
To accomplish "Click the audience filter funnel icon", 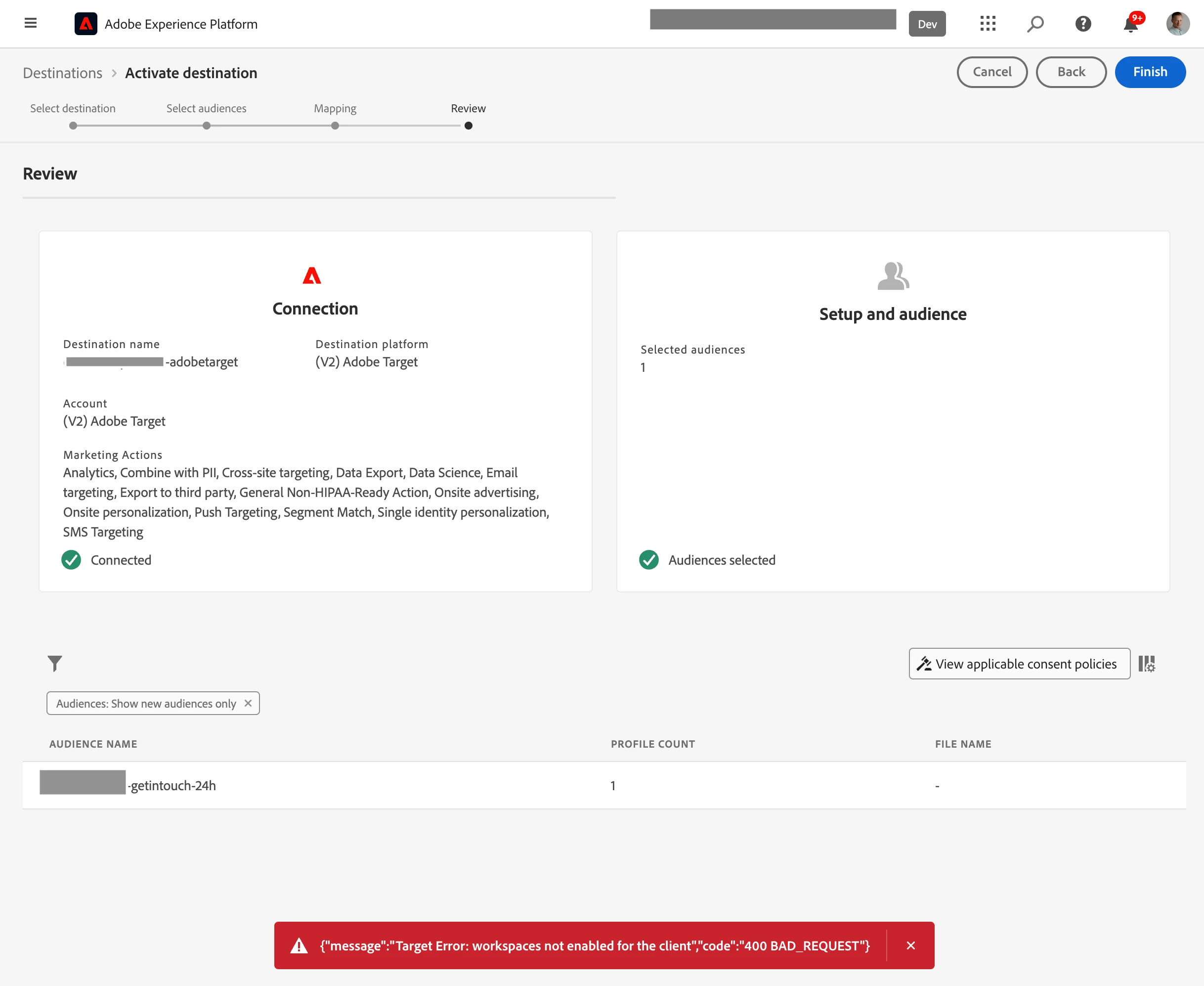I will (54, 663).
